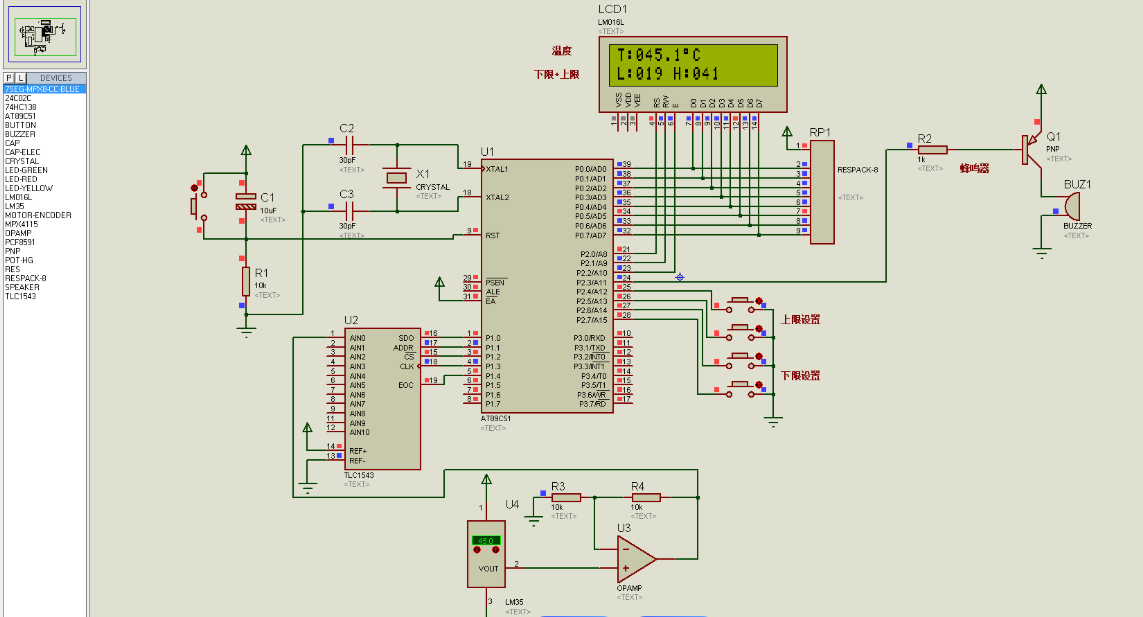Select POT-HG in the device list
The width and height of the screenshot is (1143, 617).
(x=20, y=260)
